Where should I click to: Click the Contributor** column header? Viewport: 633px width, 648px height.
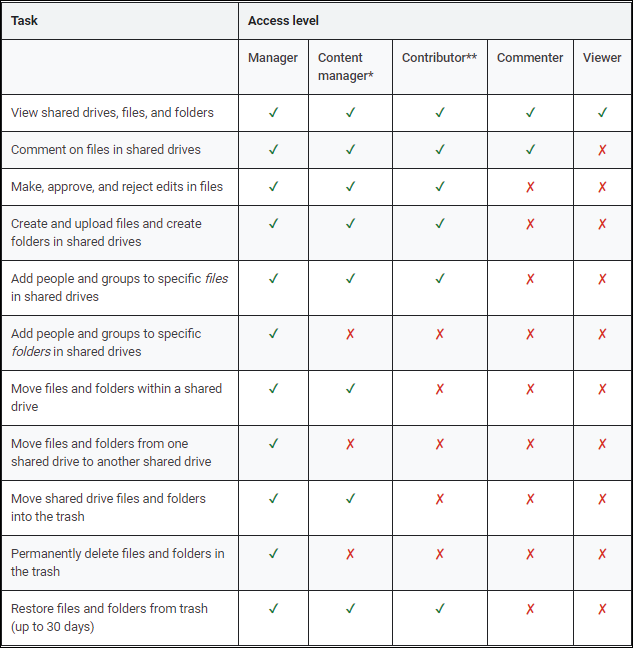coord(439,58)
